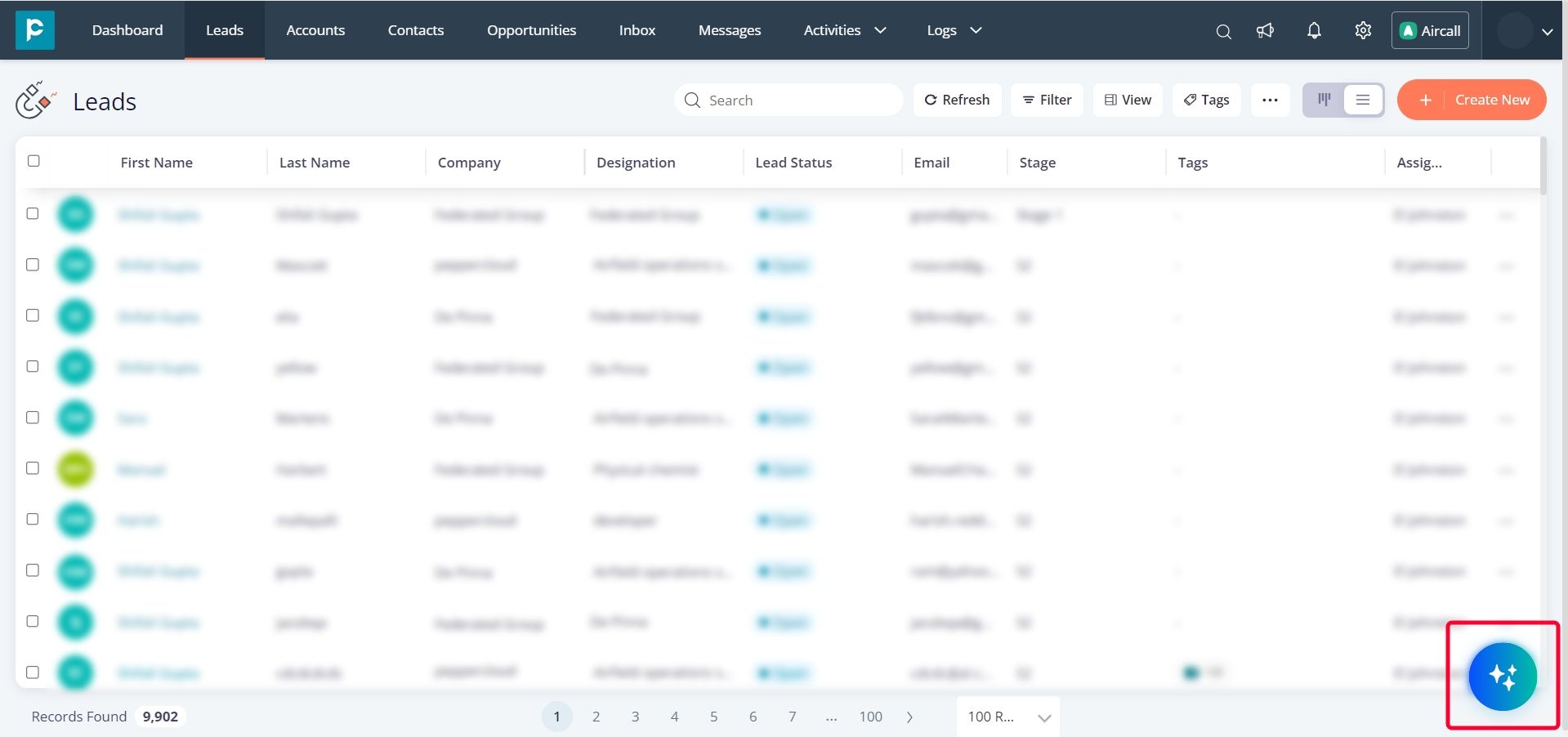
Task: Click the Records Found count 9,902
Action: (160, 717)
